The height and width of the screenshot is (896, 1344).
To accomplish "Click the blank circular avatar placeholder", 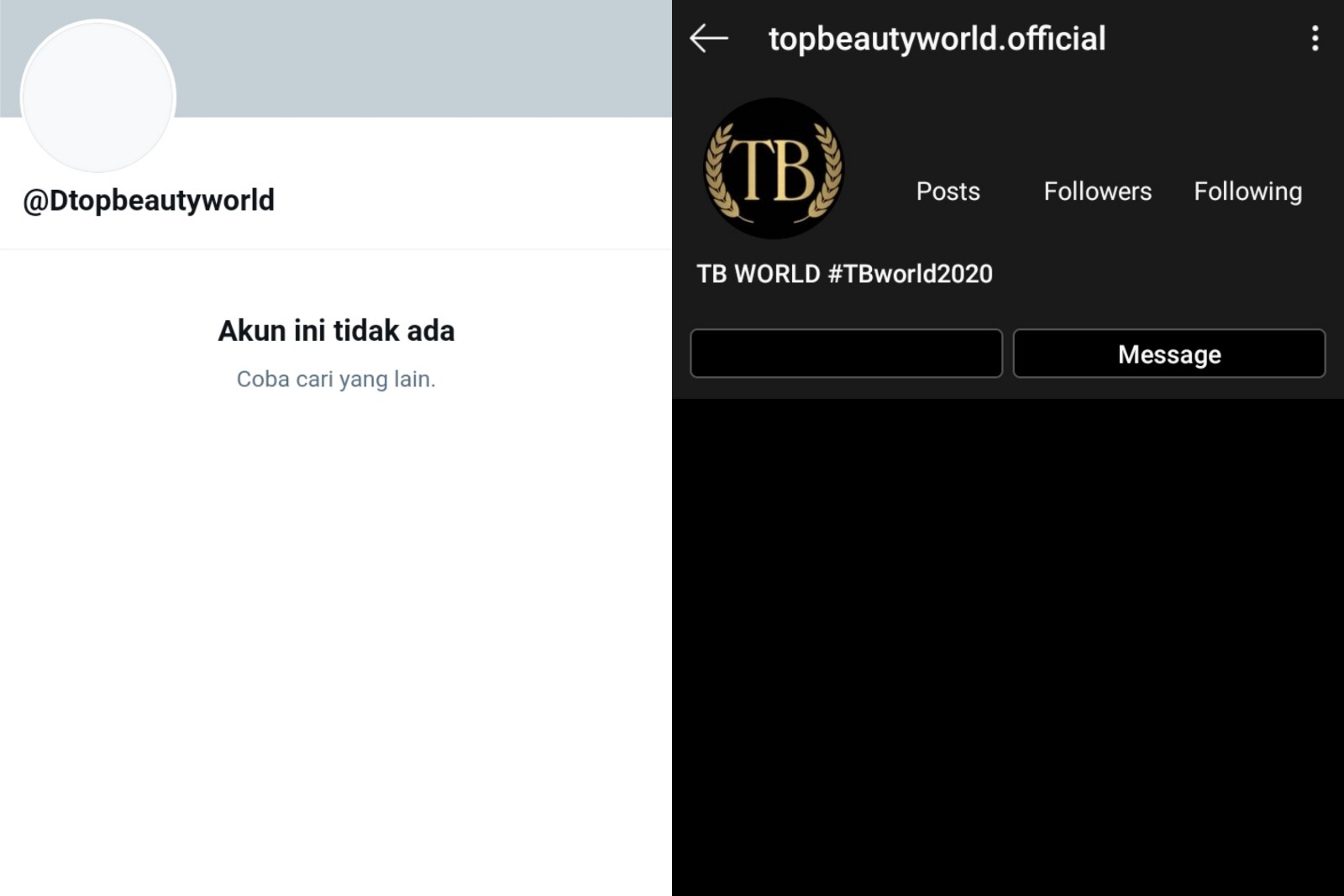I will (x=98, y=97).
